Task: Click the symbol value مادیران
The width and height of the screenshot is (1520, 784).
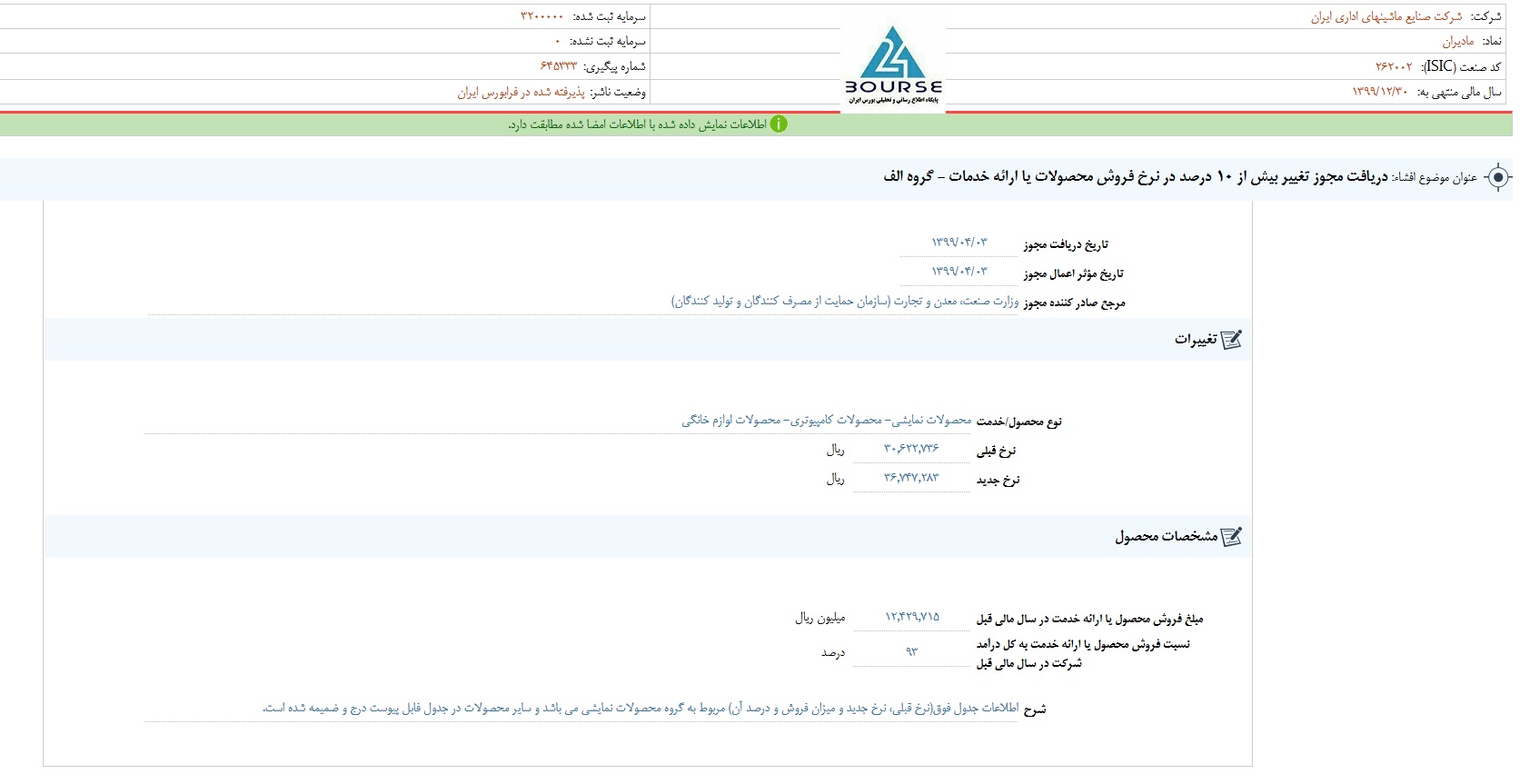Action: point(1458,41)
